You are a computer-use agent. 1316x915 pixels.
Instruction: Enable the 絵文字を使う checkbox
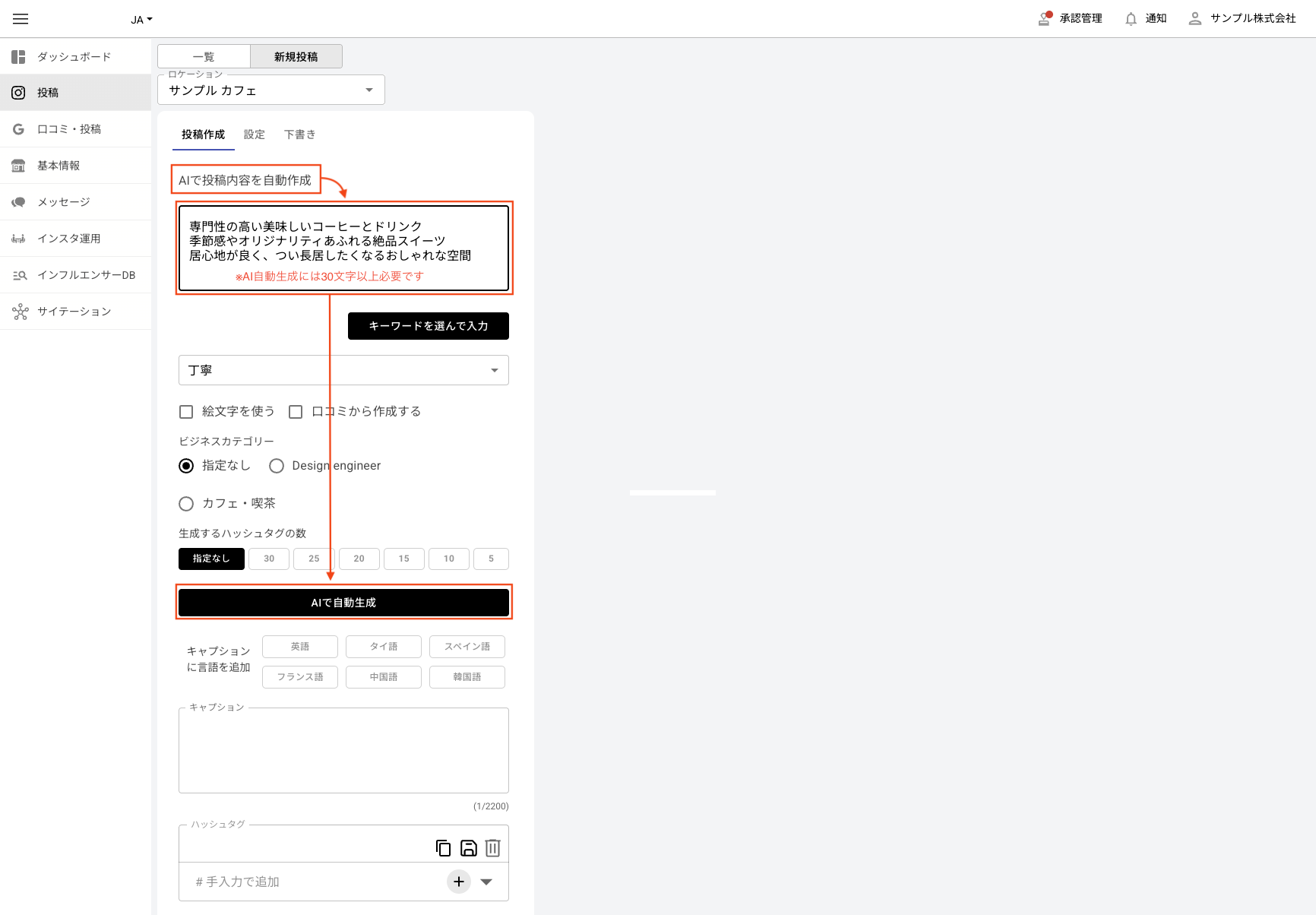186,412
